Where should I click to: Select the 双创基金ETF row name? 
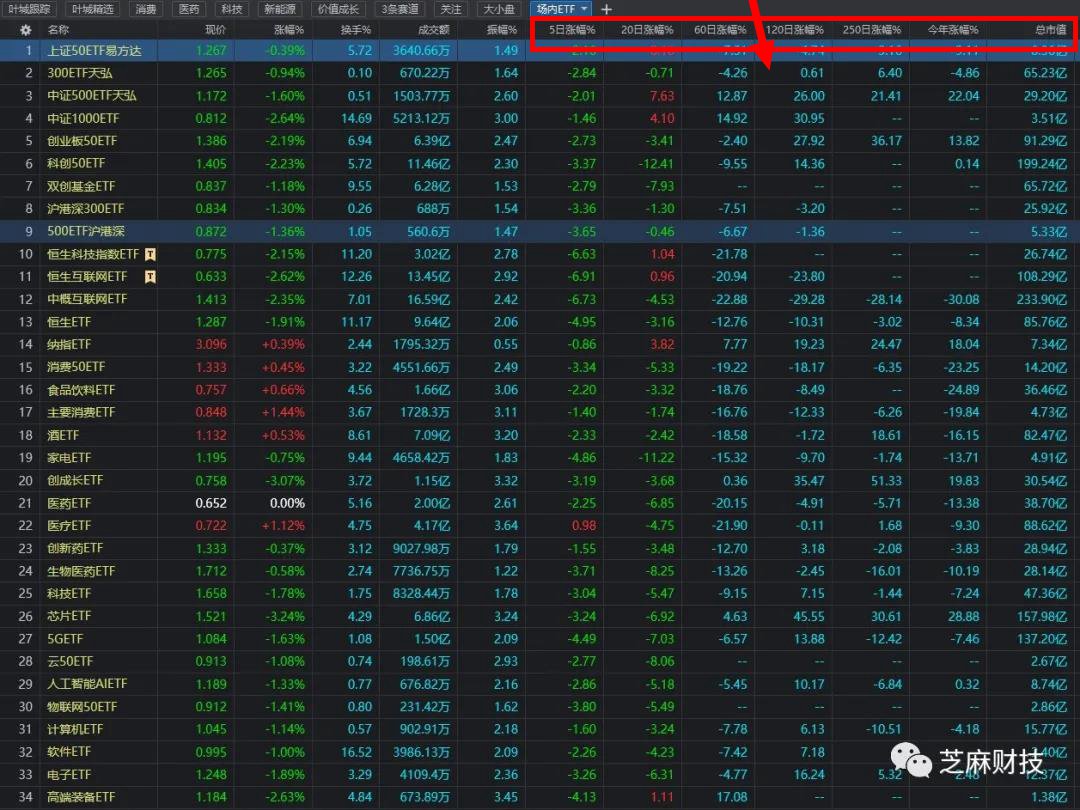tap(81, 186)
